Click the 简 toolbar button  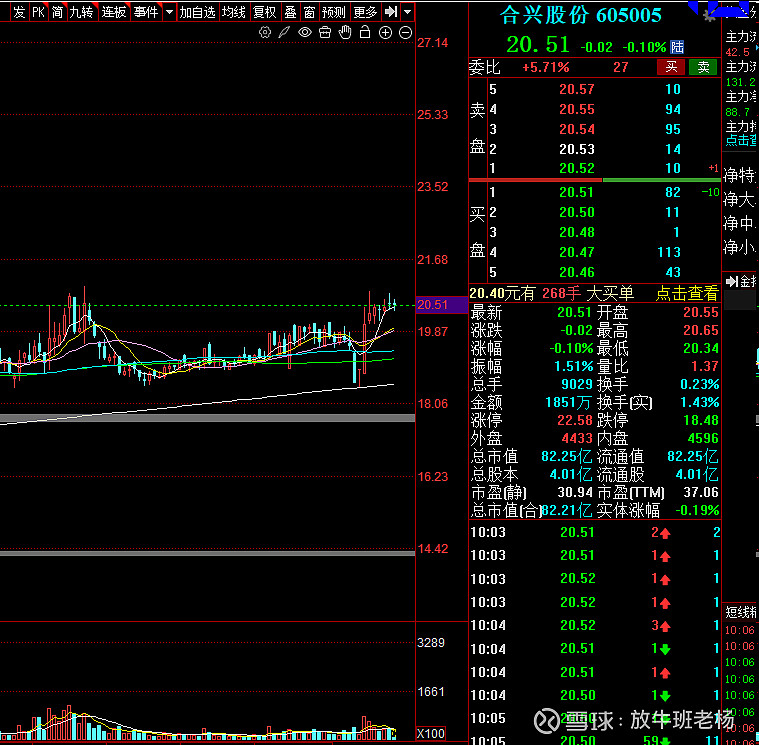pyautogui.click(x=57, y=12)
